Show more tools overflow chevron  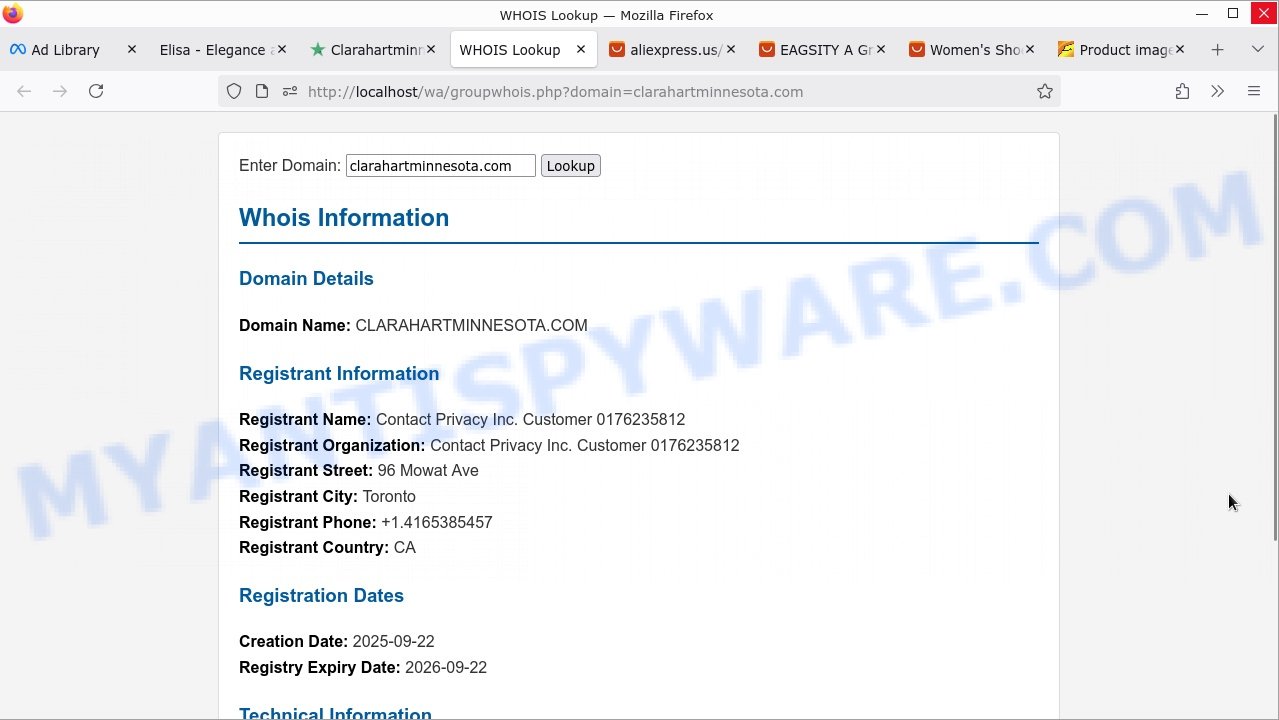coord(1217,91)
